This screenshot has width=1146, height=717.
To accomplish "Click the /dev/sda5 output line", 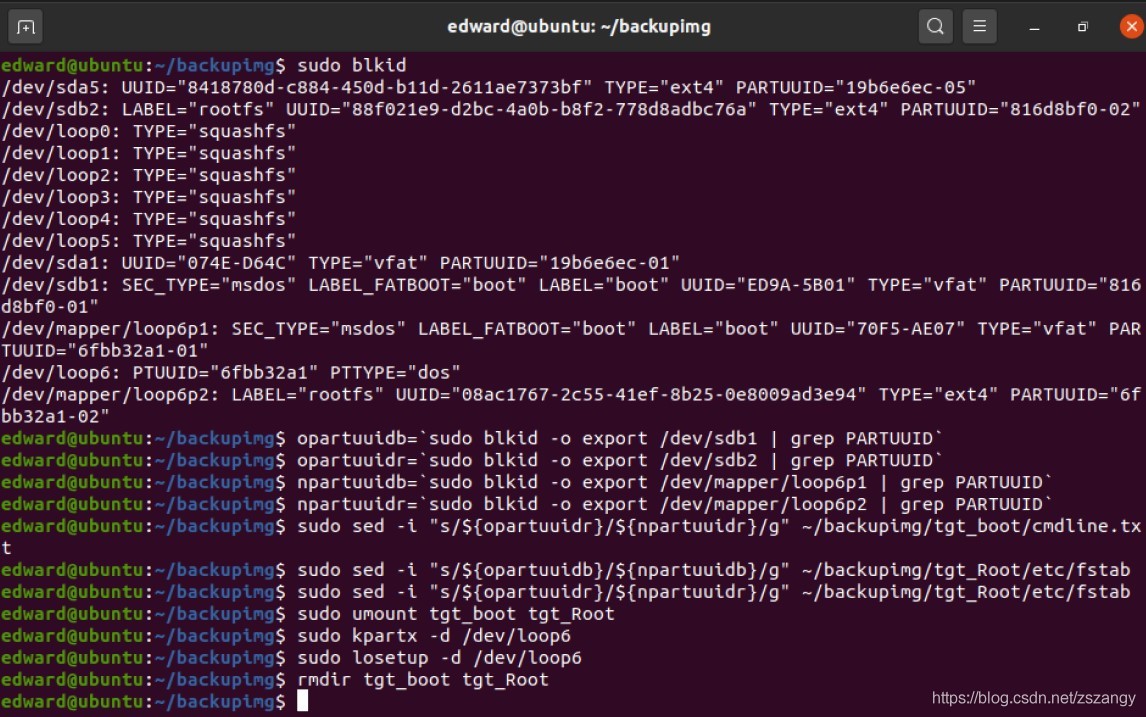I will coord(488,88).
